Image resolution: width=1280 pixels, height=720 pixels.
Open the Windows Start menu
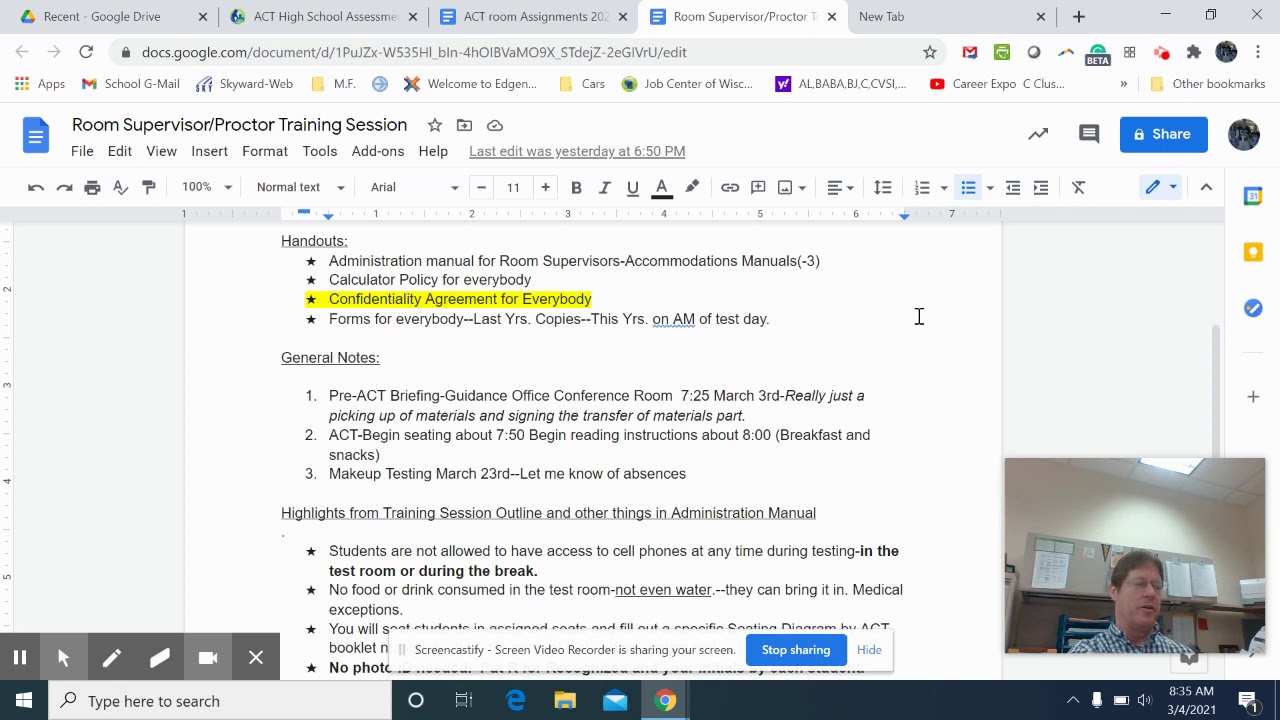(24, 701)
